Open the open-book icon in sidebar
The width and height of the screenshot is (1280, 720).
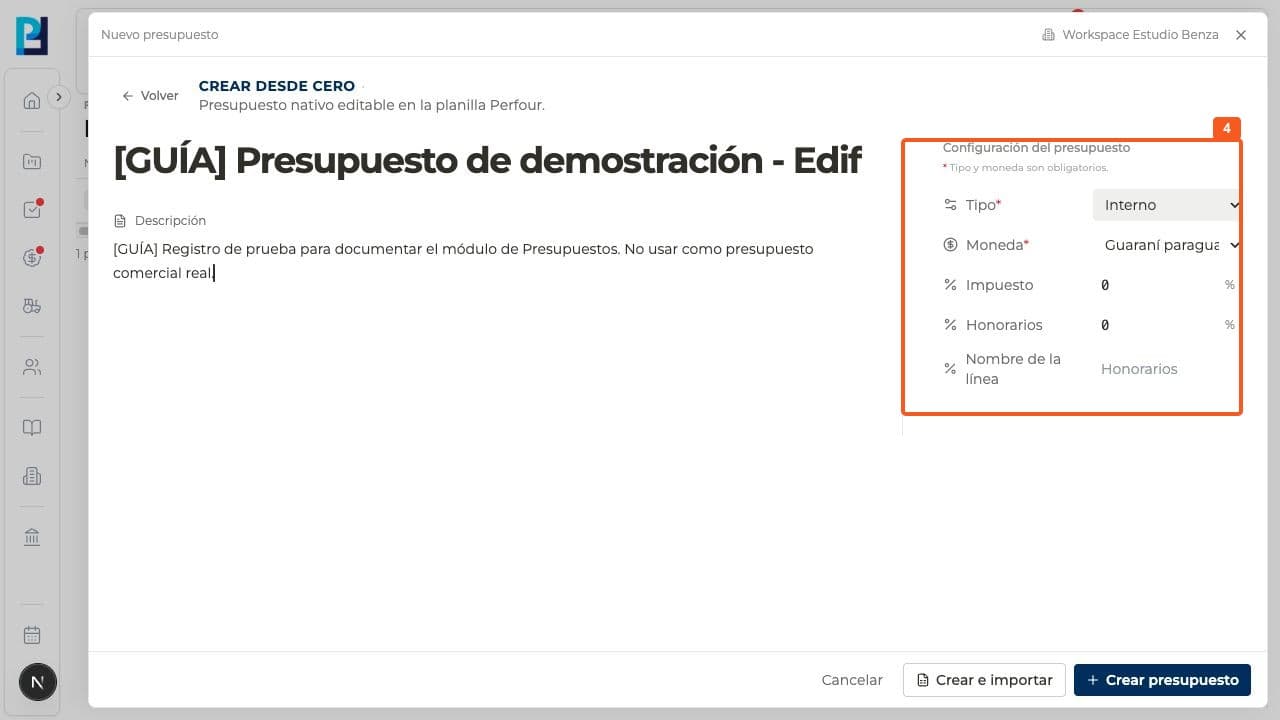tap(32, 428)
